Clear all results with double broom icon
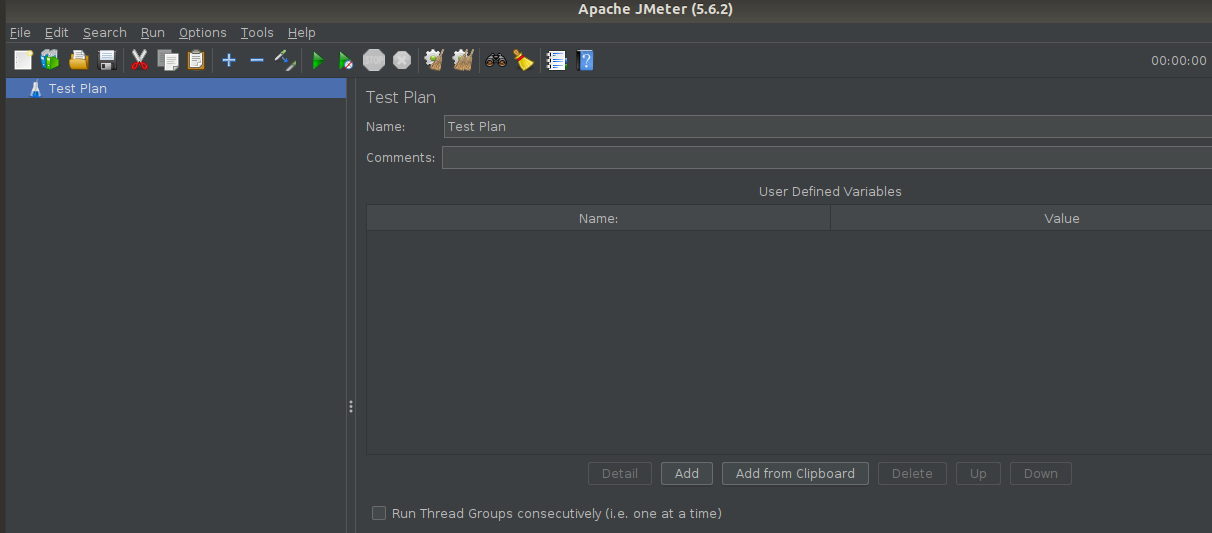 (462, 61)
